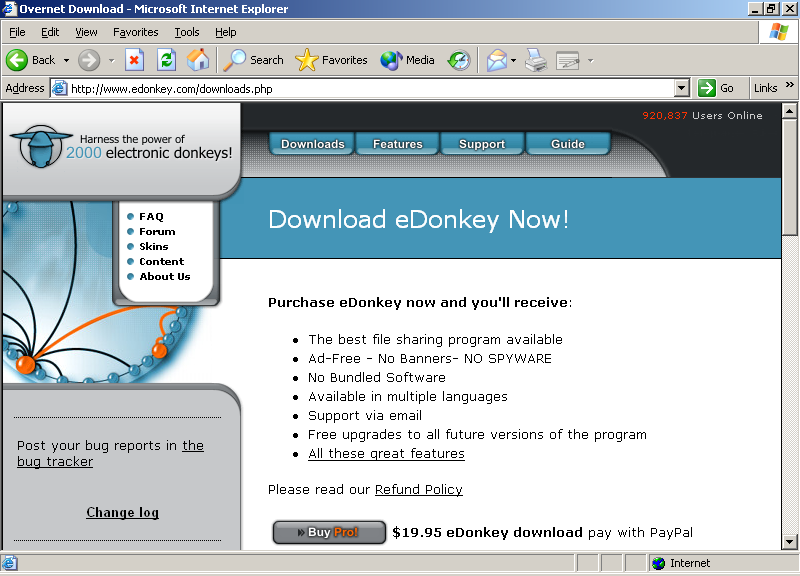Go to the Home page icon
This screenshot has width=800, height=576.
(x=198, y=60)
